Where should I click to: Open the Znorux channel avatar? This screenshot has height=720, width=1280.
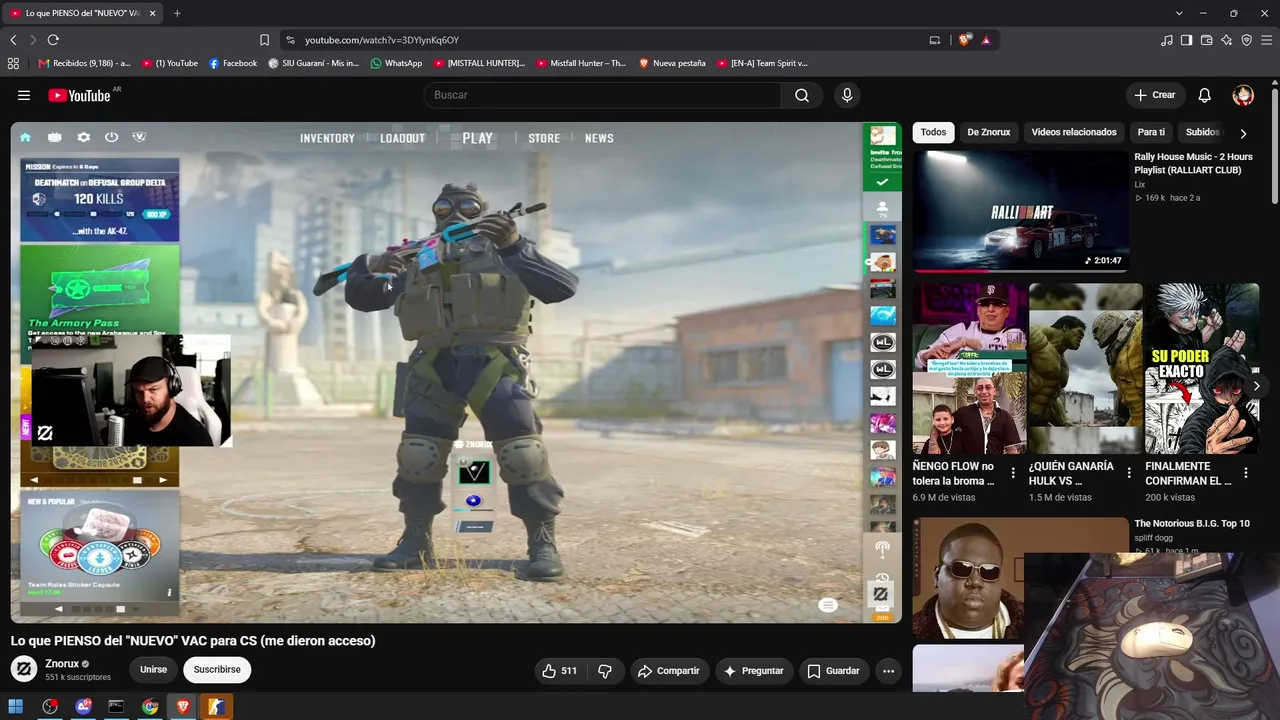point(24,669)
